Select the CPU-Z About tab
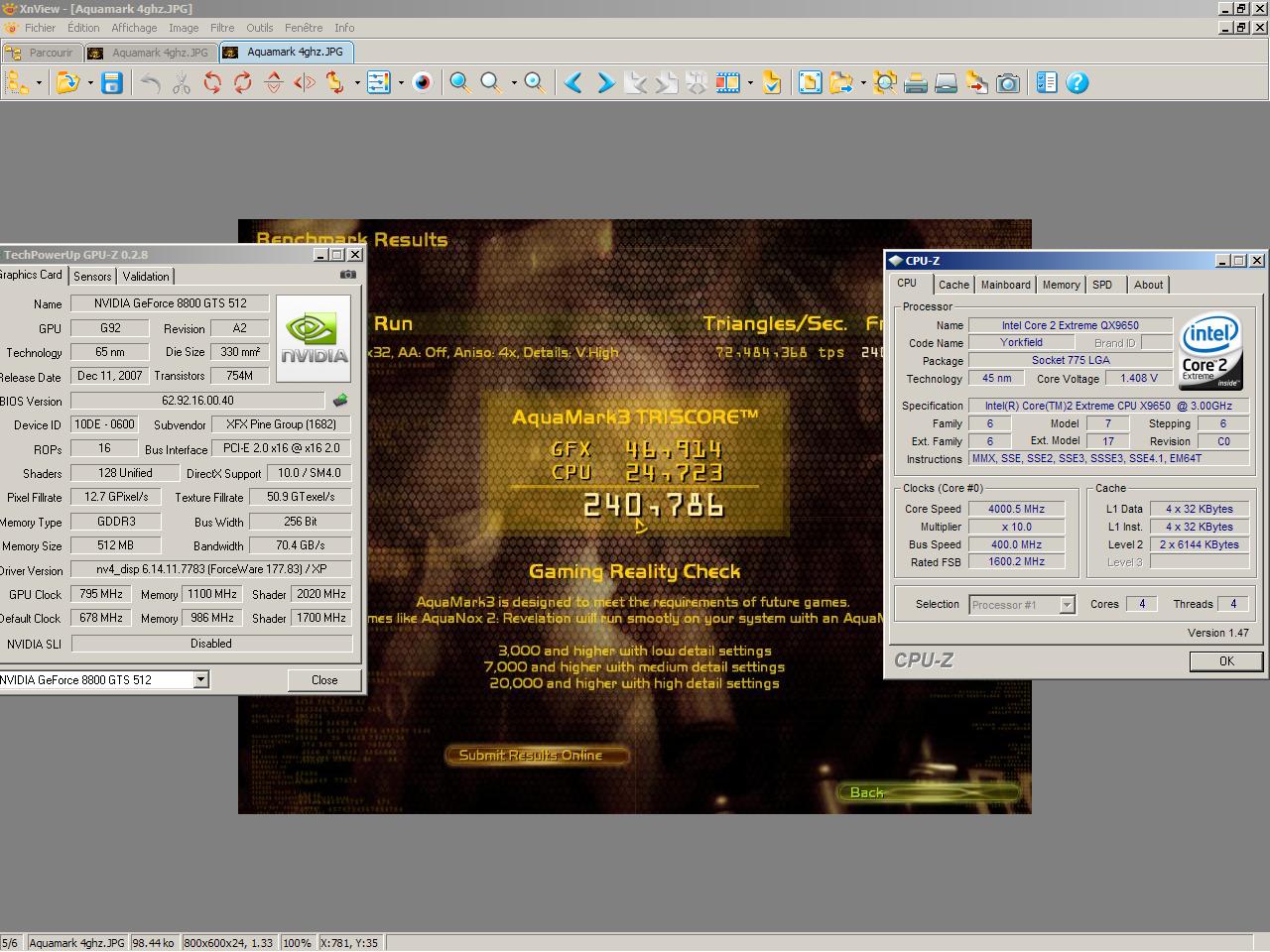 (1148, 285)
